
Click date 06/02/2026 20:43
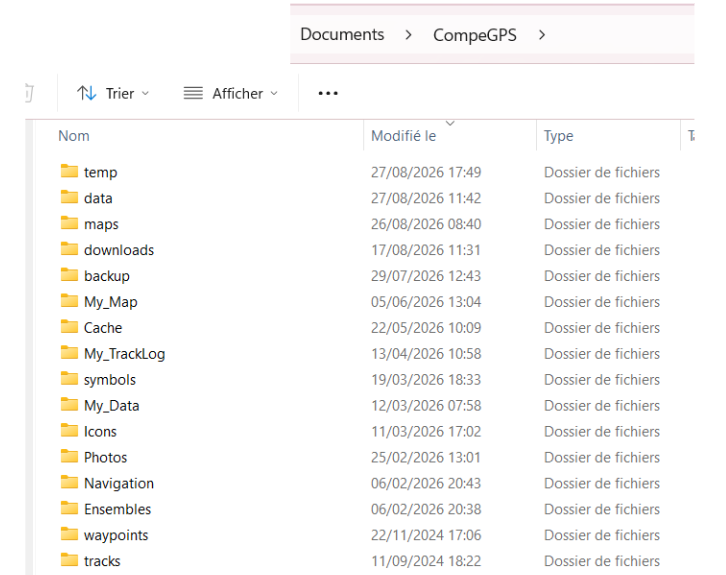pyautogui.click(x=426, y=483)
